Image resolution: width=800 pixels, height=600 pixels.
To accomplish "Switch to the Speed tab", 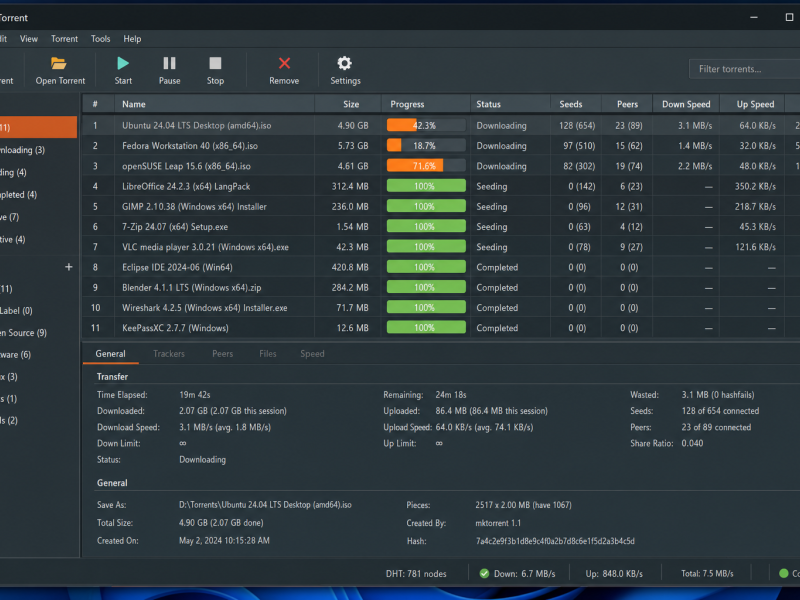I will click(312, 354).
